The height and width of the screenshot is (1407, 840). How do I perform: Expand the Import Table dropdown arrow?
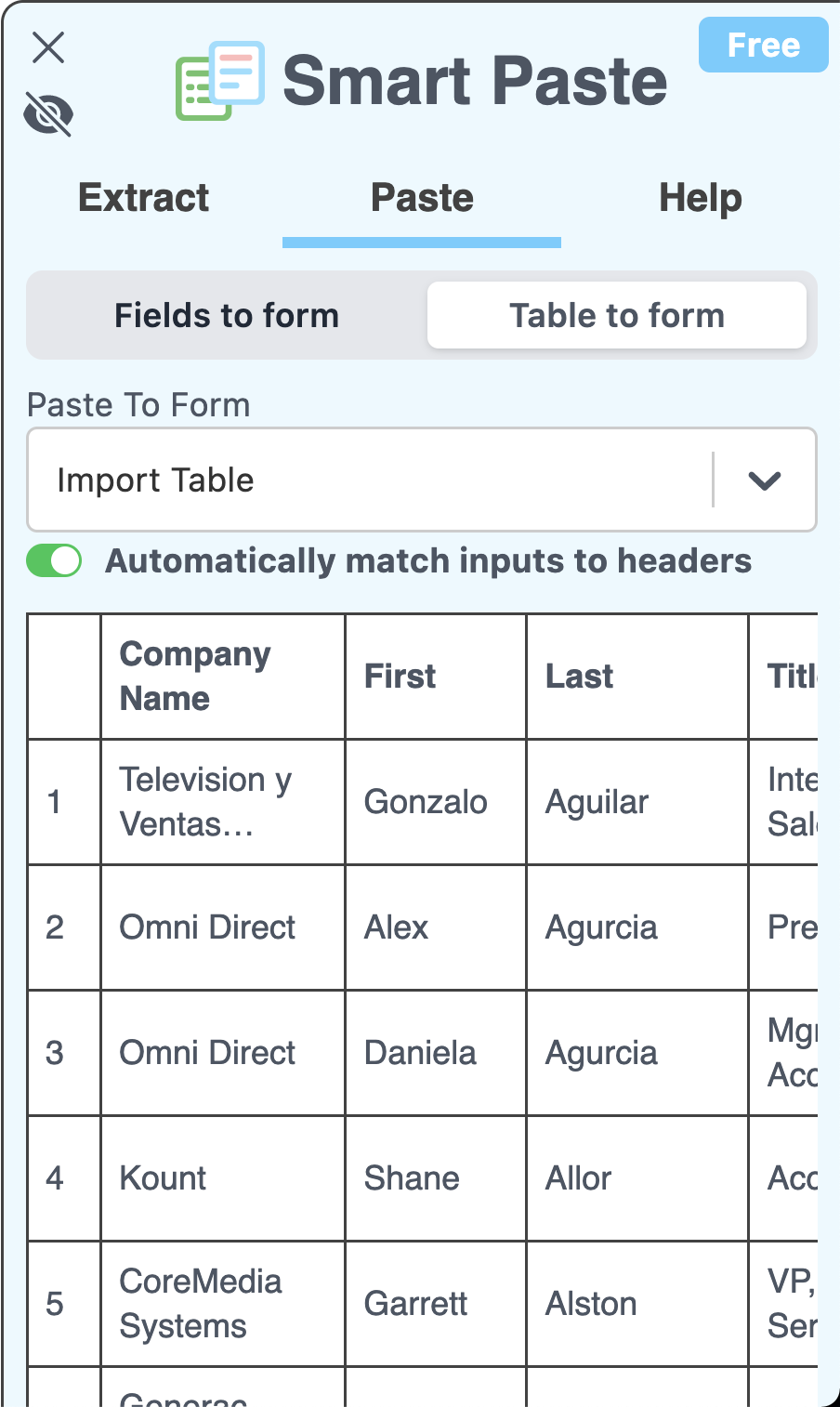coord(765,480)
